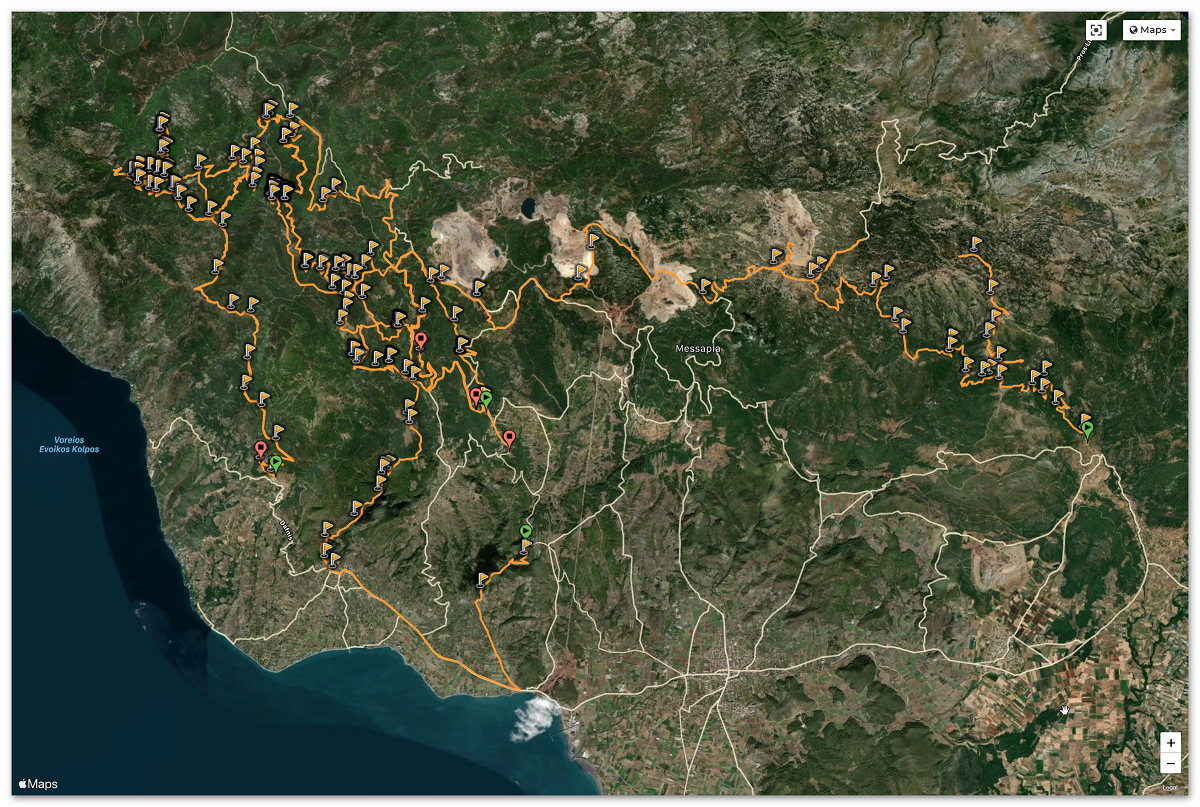The width and height of the screenshot is (1200, 807).
Task: Click the recenter map focus icon
Action: coord(1097,30)
